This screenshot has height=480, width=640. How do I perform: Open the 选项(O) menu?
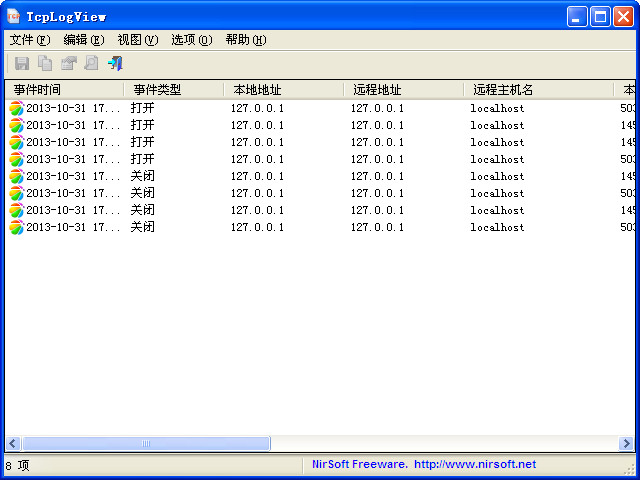click(191, 40)
